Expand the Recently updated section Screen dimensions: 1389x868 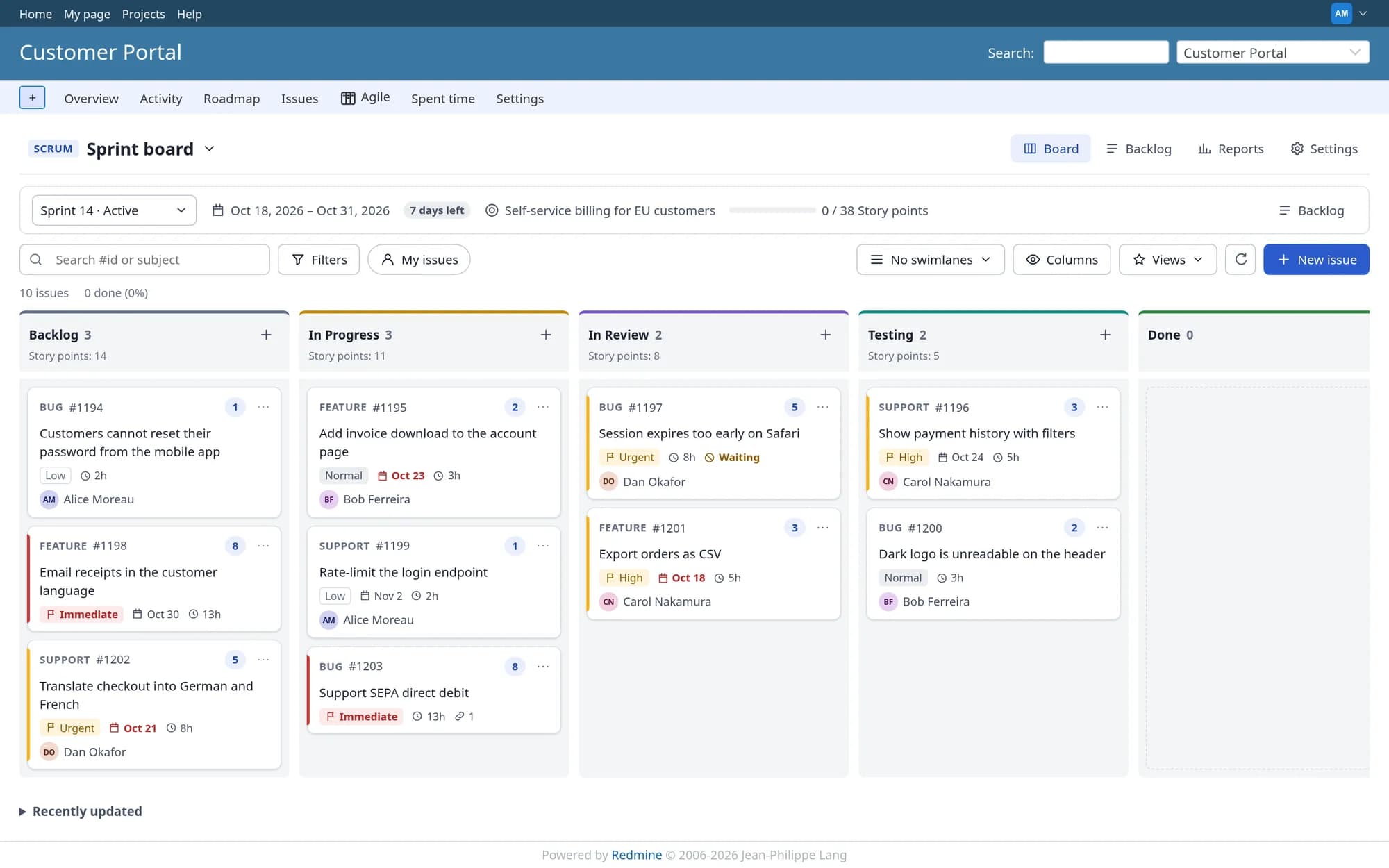[x=81, y=811]
